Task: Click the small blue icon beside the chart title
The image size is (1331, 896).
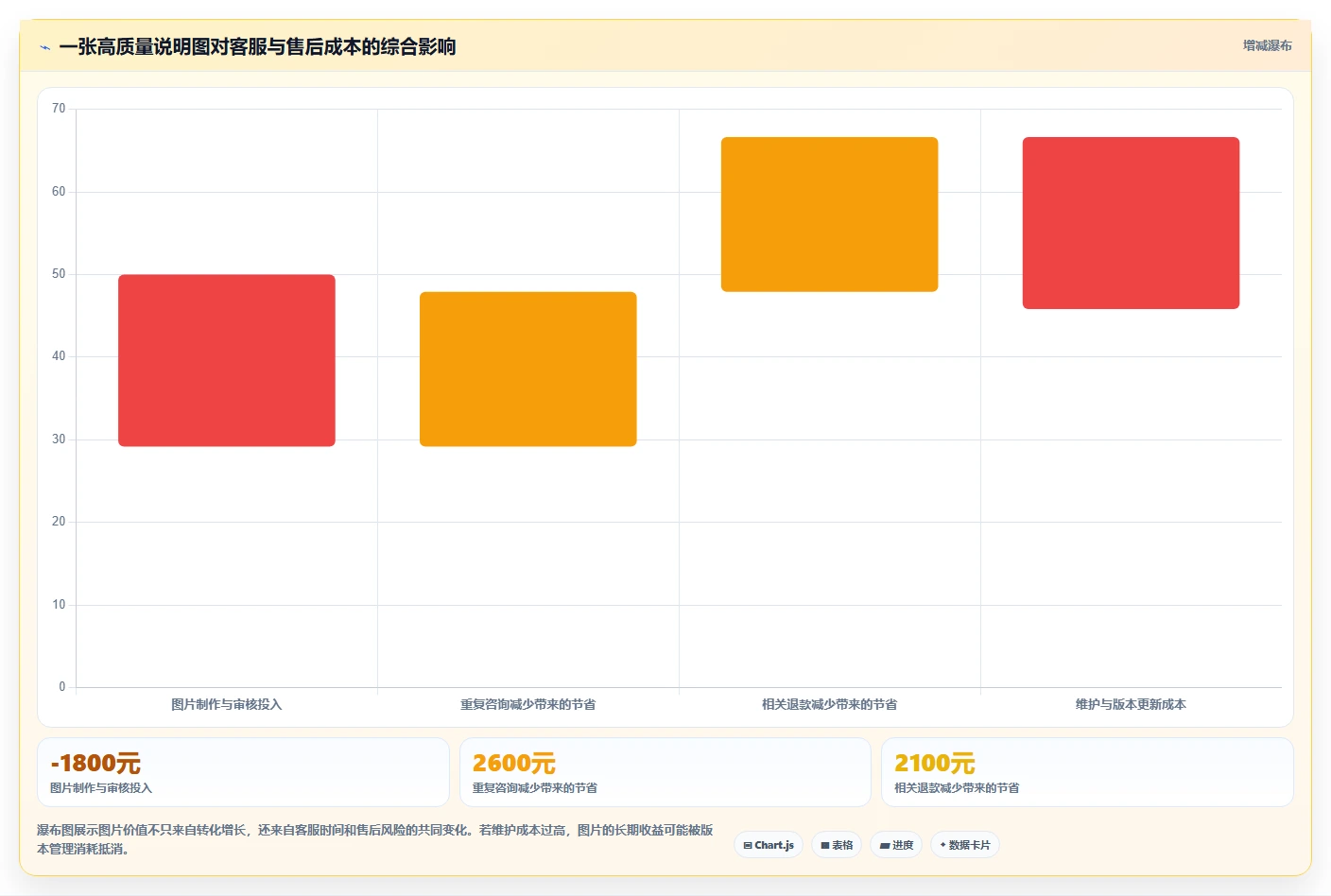Action: point(44,47)
